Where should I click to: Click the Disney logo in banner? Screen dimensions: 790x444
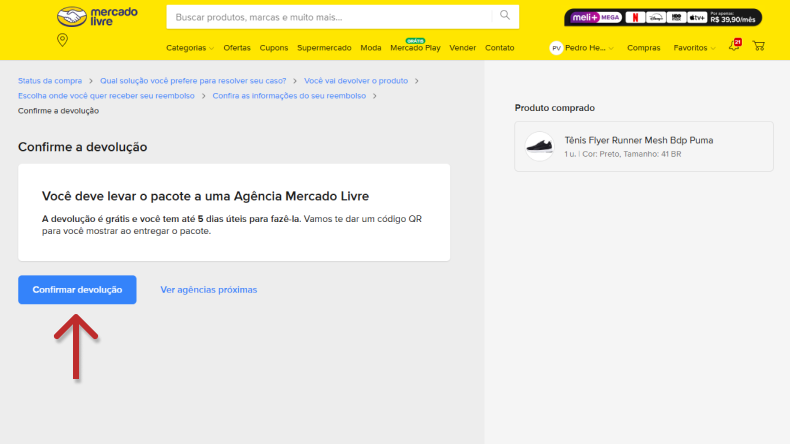pos(655,18)
